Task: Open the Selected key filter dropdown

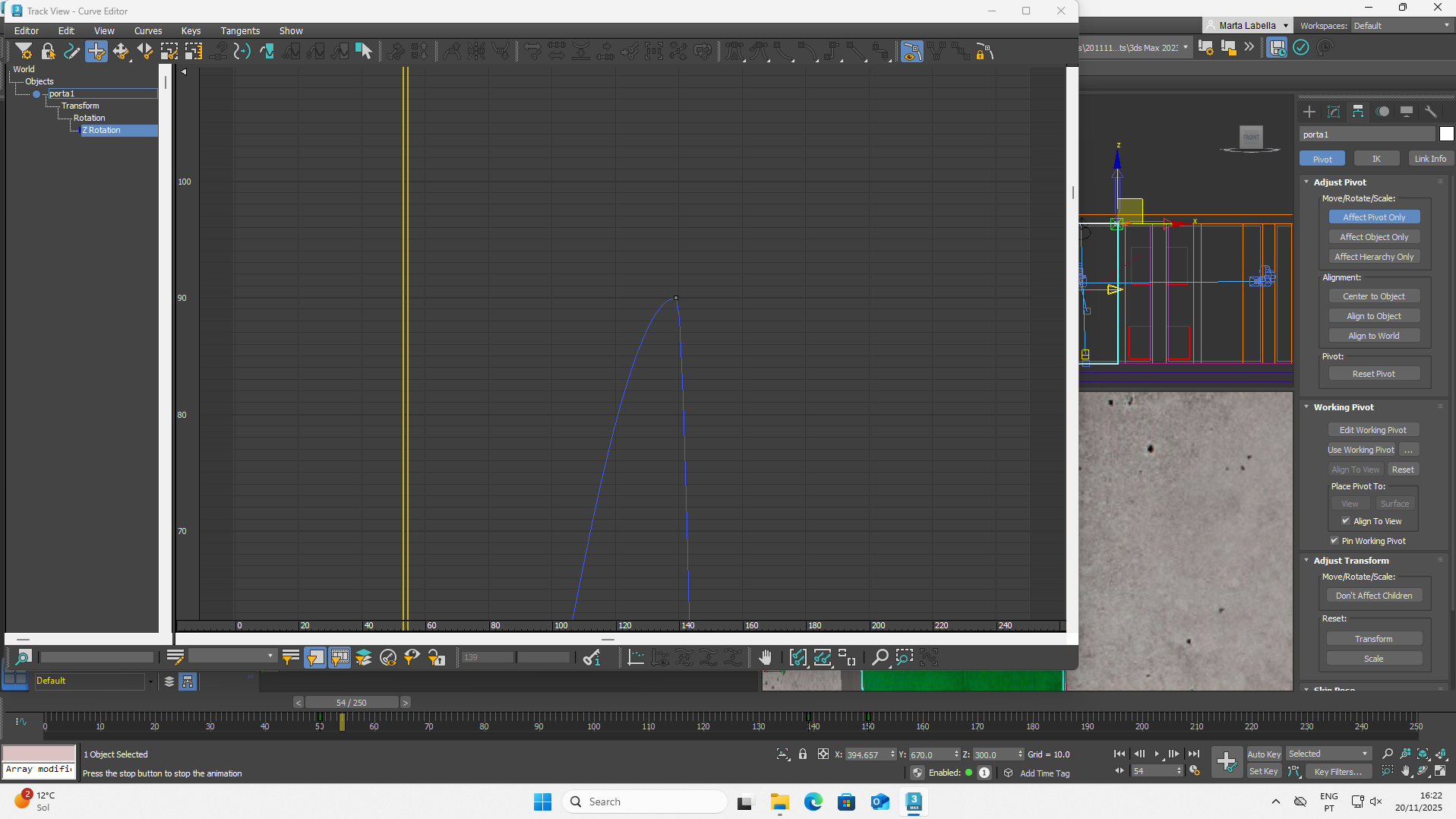Action: pyautogui.click(x=1329, y=754)
